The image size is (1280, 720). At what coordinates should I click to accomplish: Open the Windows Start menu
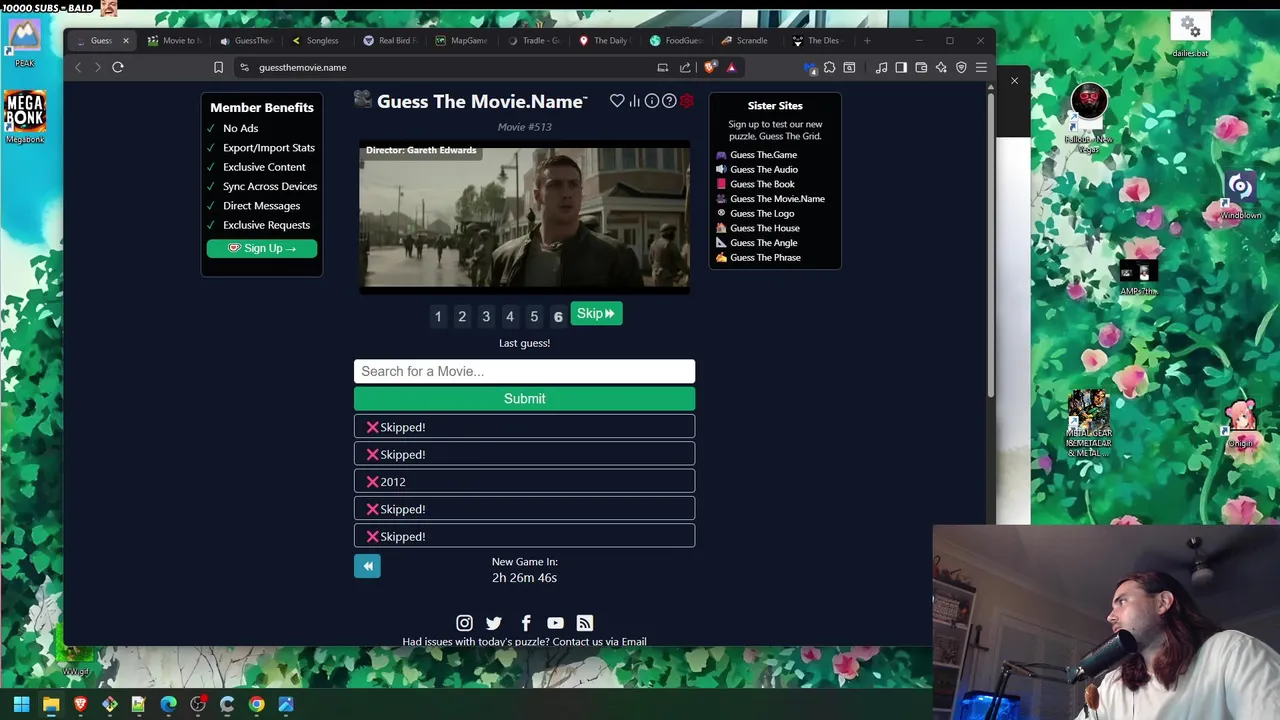[x=21, y=705]
